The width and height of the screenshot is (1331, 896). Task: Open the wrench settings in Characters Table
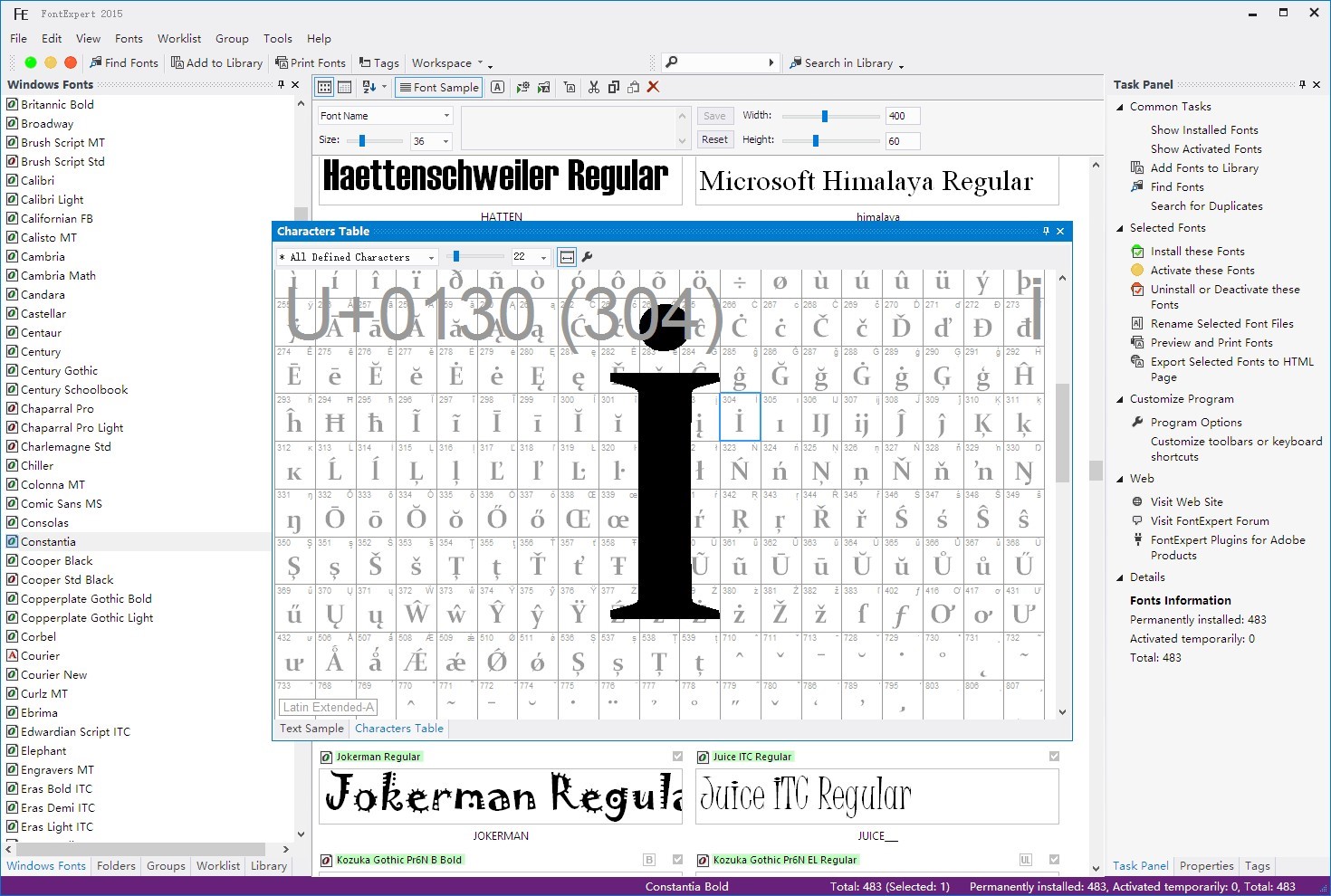coord(588,257)
